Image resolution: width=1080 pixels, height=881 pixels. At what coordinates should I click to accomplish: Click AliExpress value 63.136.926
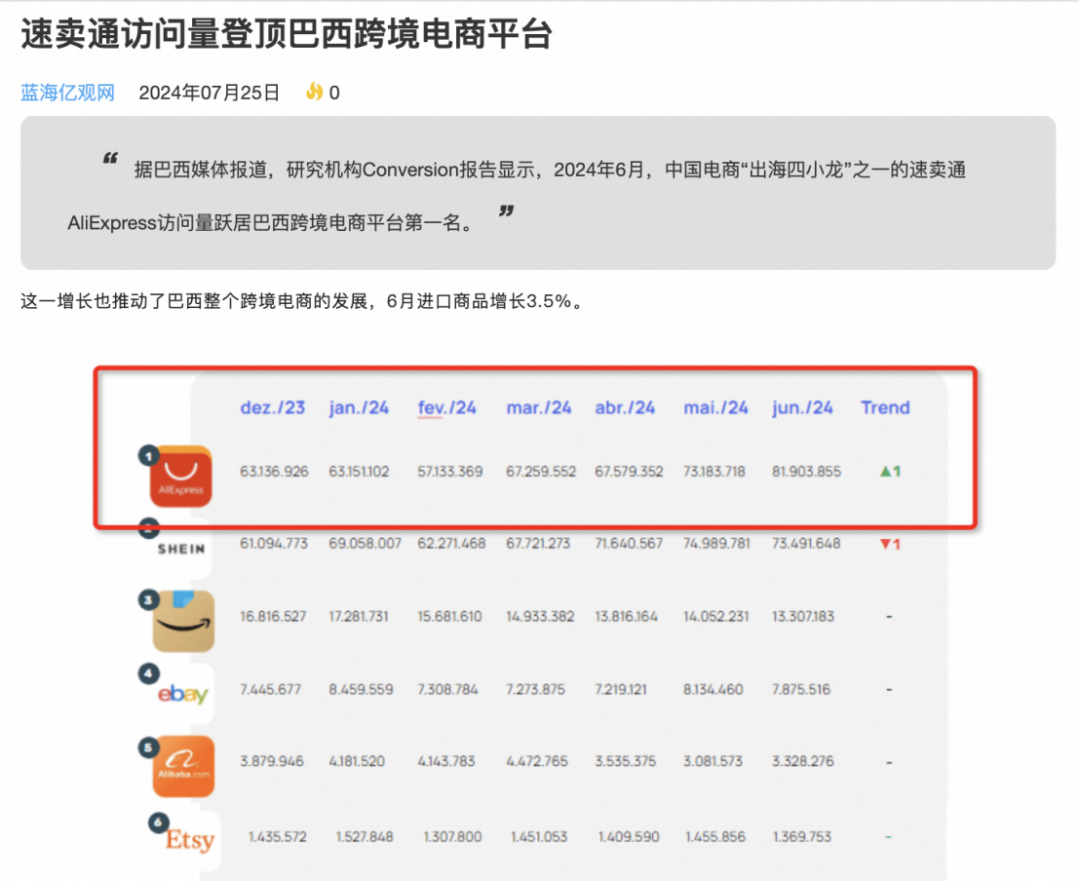[x=274, y=472]
